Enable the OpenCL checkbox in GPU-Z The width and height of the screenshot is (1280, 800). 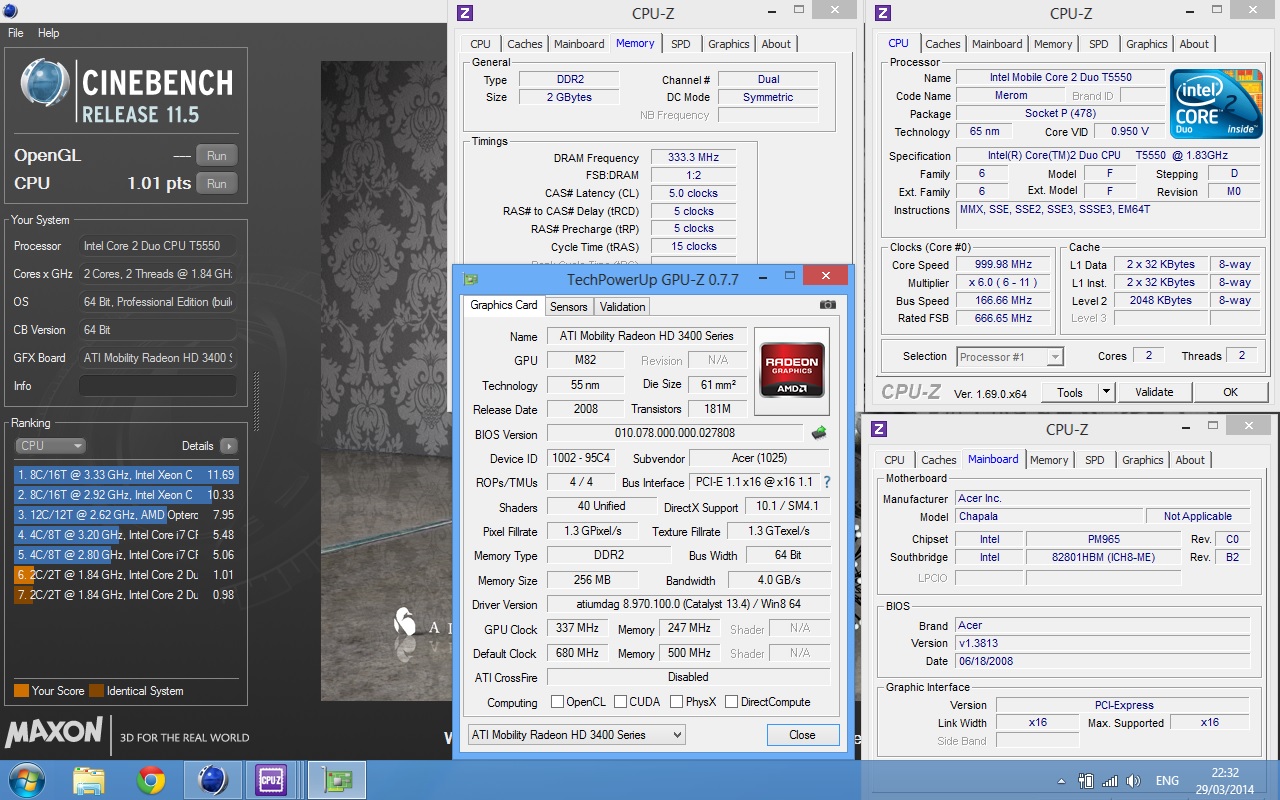click(x=557, y=702)
